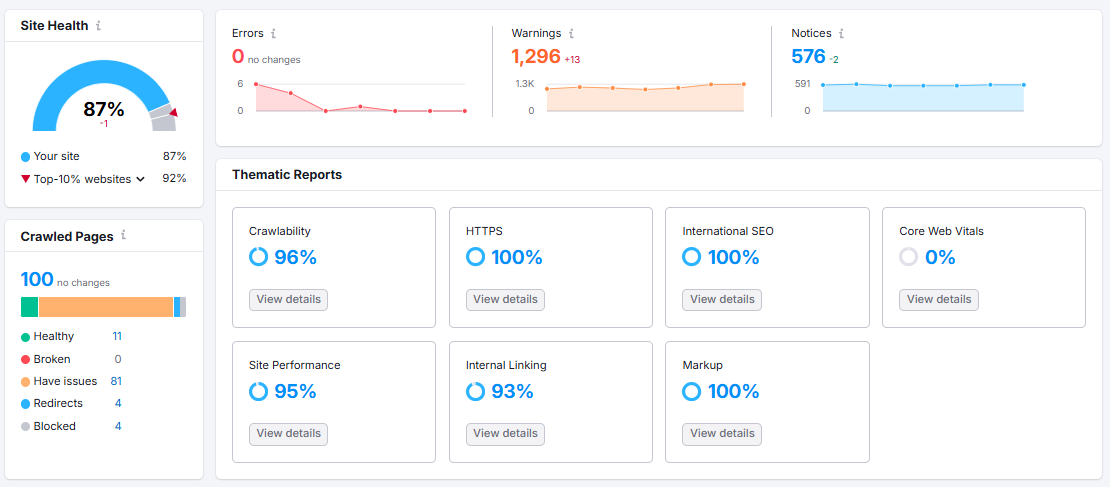Click the Crawled Pages info icon
Image resolution: width=1110 pixels, height=487 pixels.
tap(123, 236)
